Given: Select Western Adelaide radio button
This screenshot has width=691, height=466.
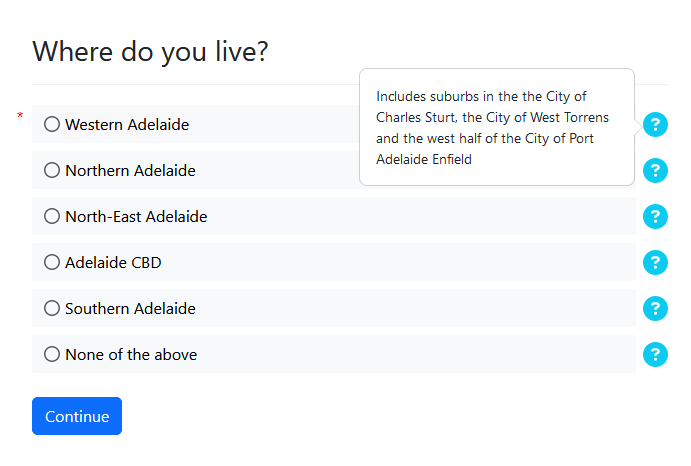Looking at the screenshot, I should (52, 125).
